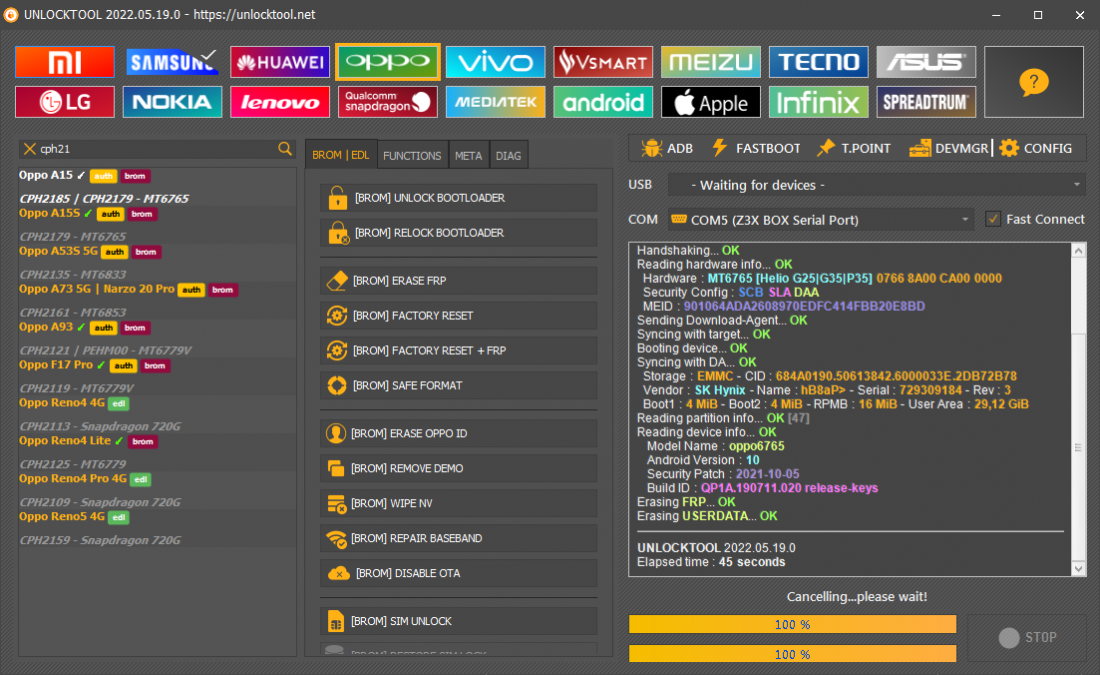
Task: Run BROM Erase FRP
Action: click(459, 281)
